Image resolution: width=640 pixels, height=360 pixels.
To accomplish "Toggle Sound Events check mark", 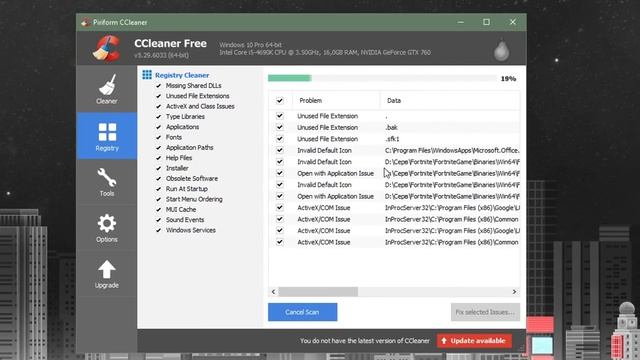I will click(x=158, y=220).
